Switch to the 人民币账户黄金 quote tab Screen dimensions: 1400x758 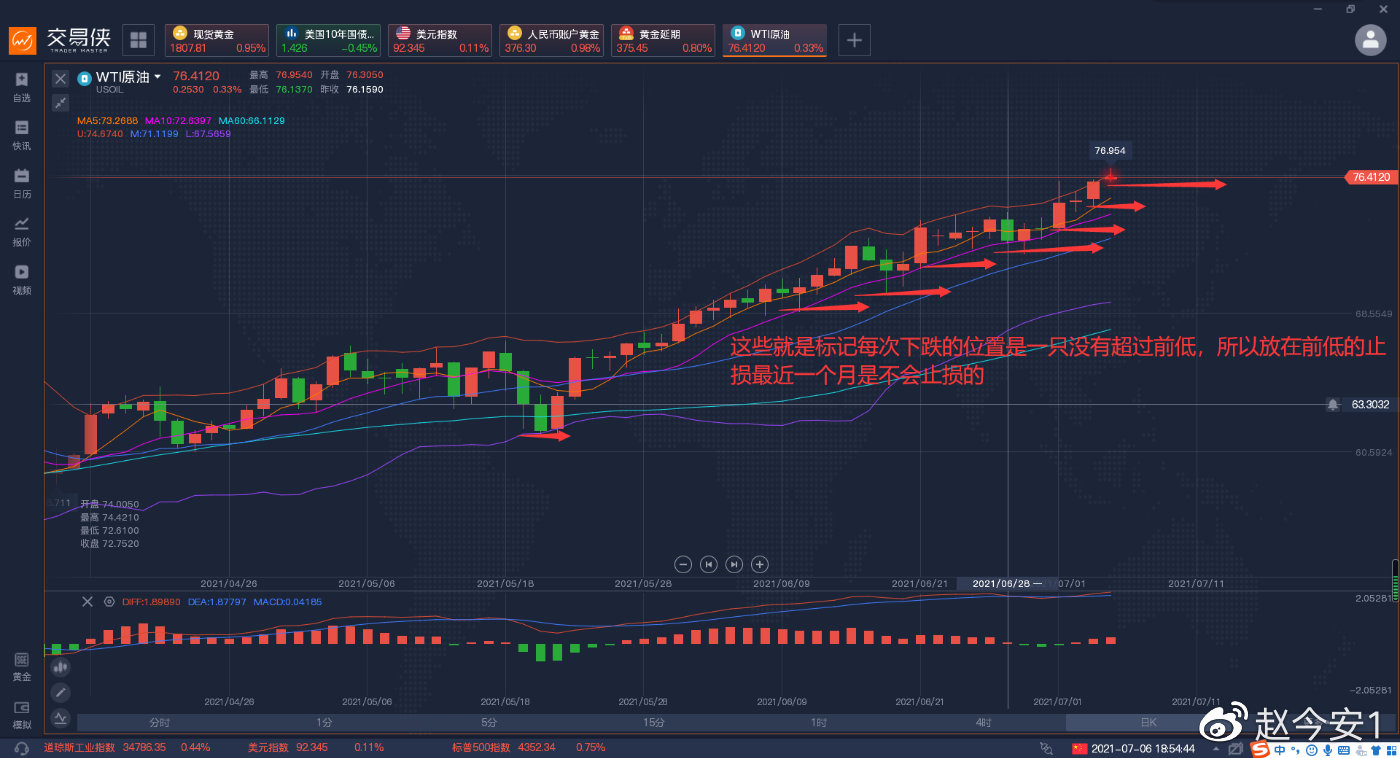[552, 40]
